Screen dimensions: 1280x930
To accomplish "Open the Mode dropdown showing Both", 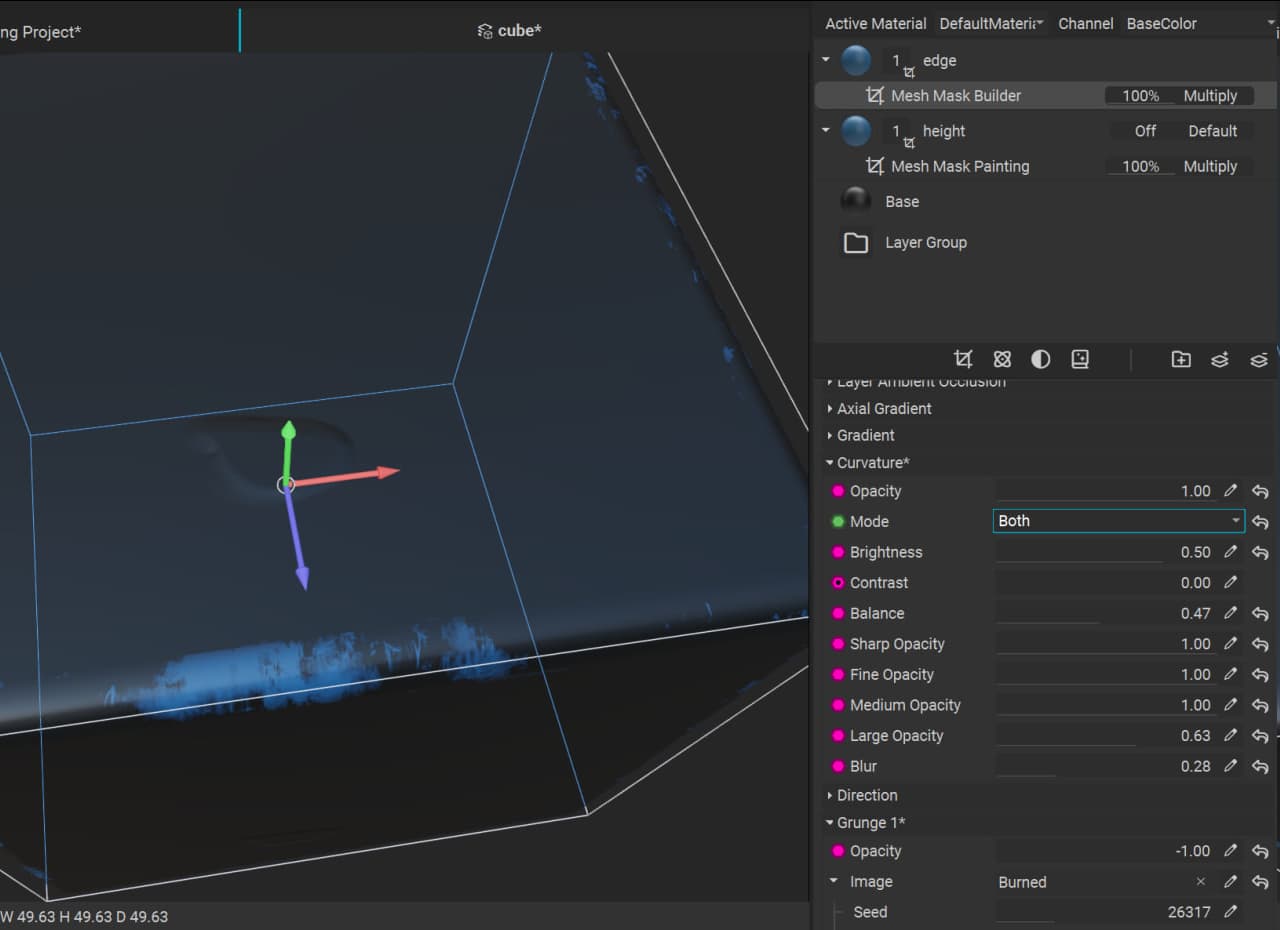I will coord(1118,521).
